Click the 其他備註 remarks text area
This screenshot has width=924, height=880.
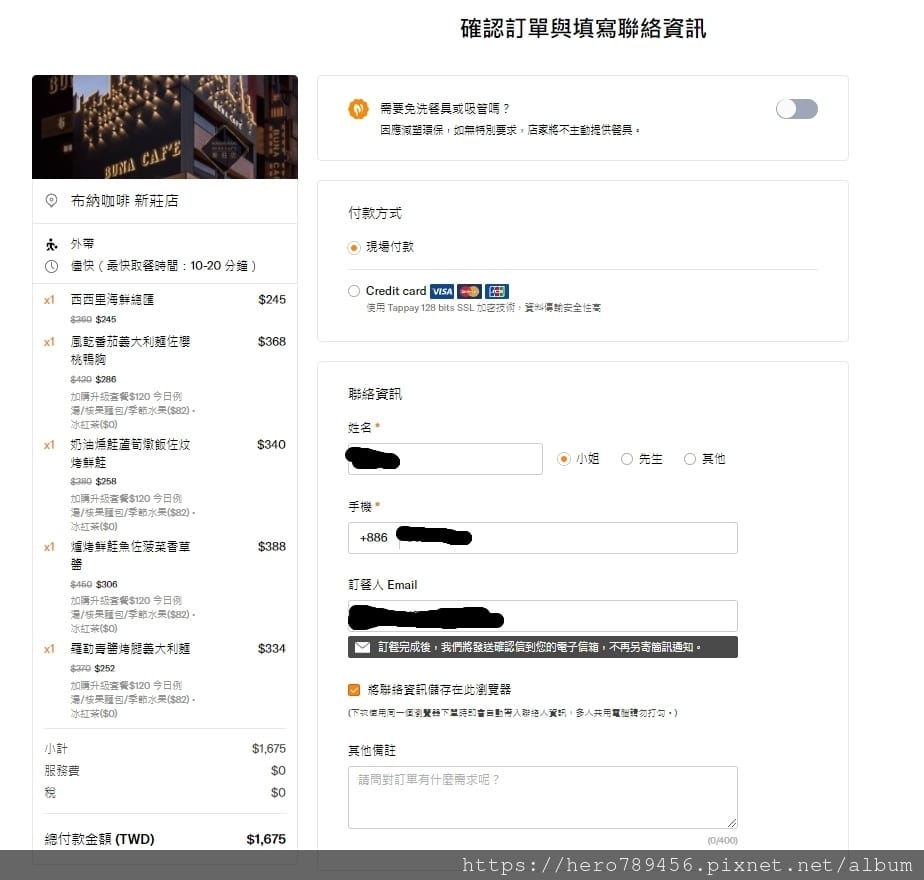543,797
